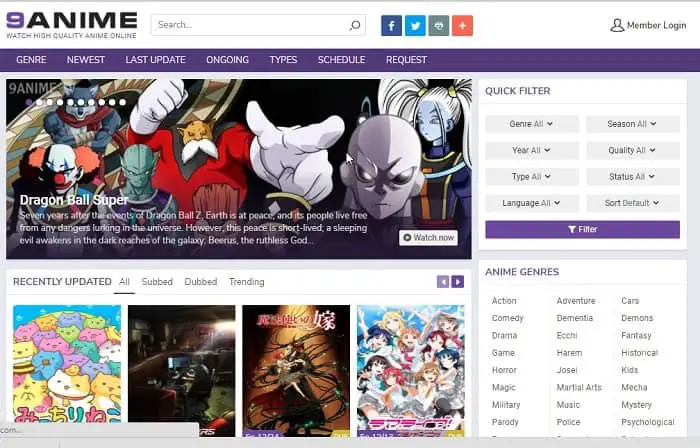Viewport: 700px width, 448px height.
Task: Click Watch now on Dragon Ball Super
Action: 429,237
